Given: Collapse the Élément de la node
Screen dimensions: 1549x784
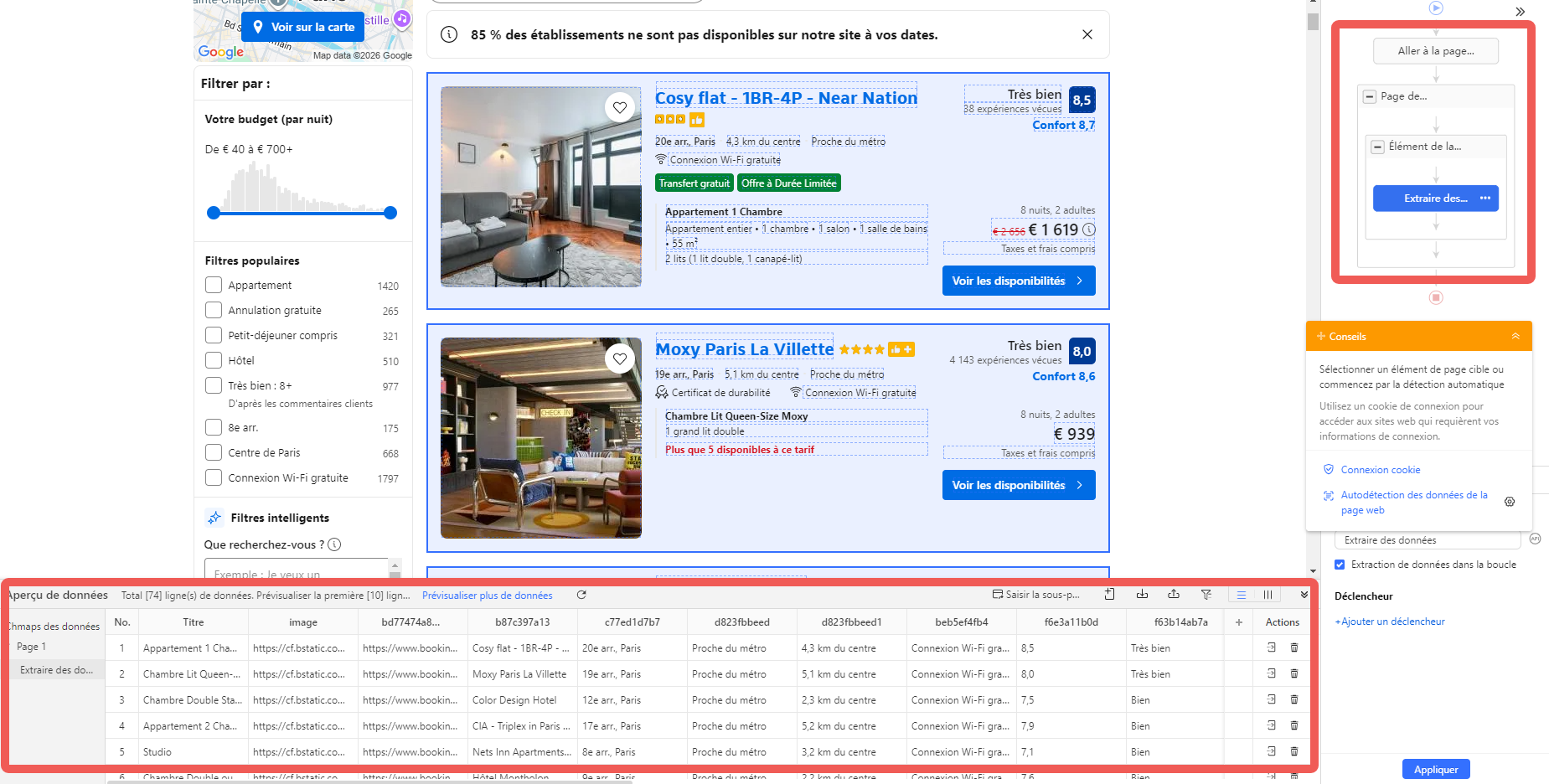Looking at the screenshot, I should tap(1377, 147).
